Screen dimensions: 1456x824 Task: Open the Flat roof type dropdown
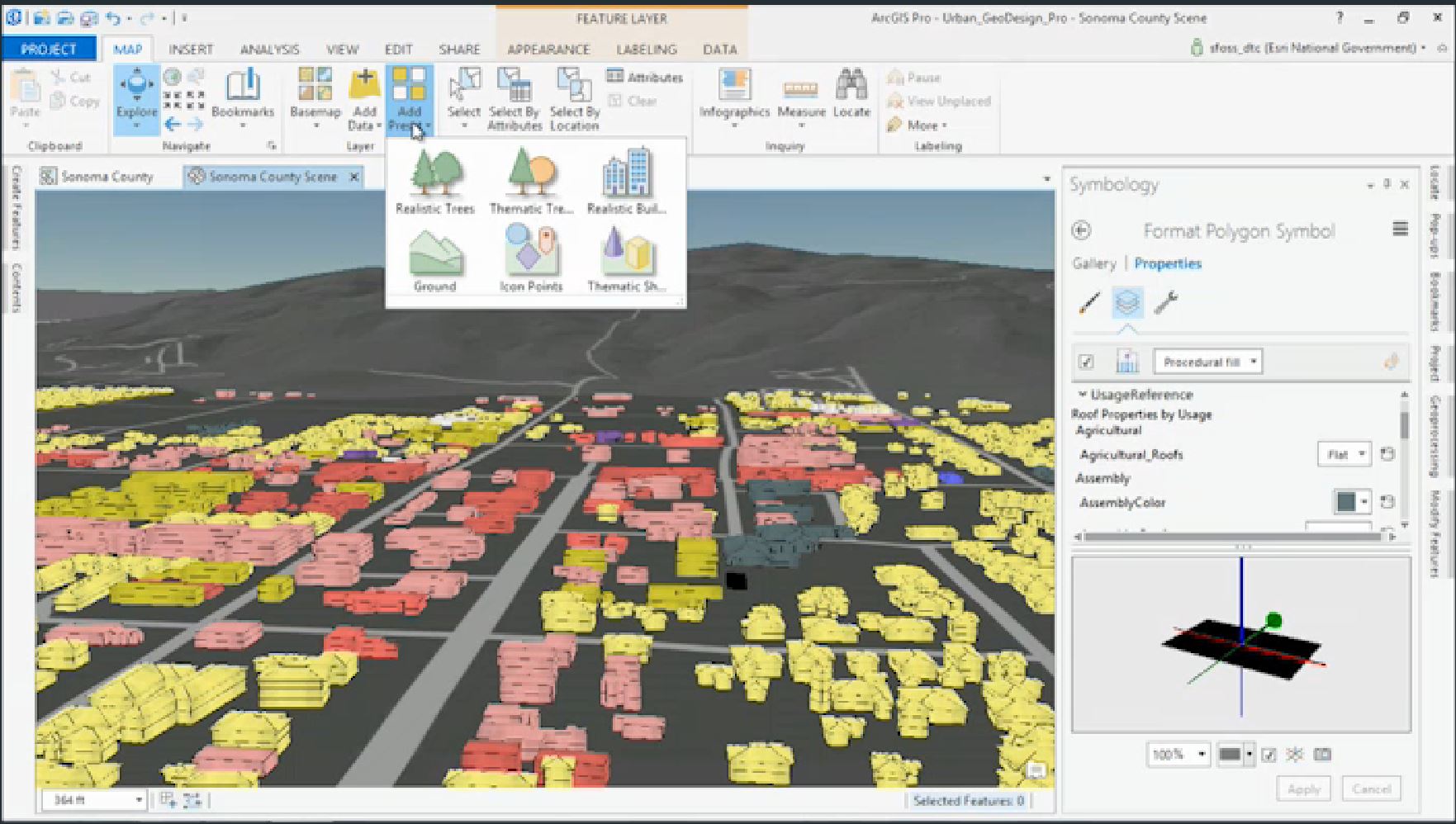tap(1344, 454)
